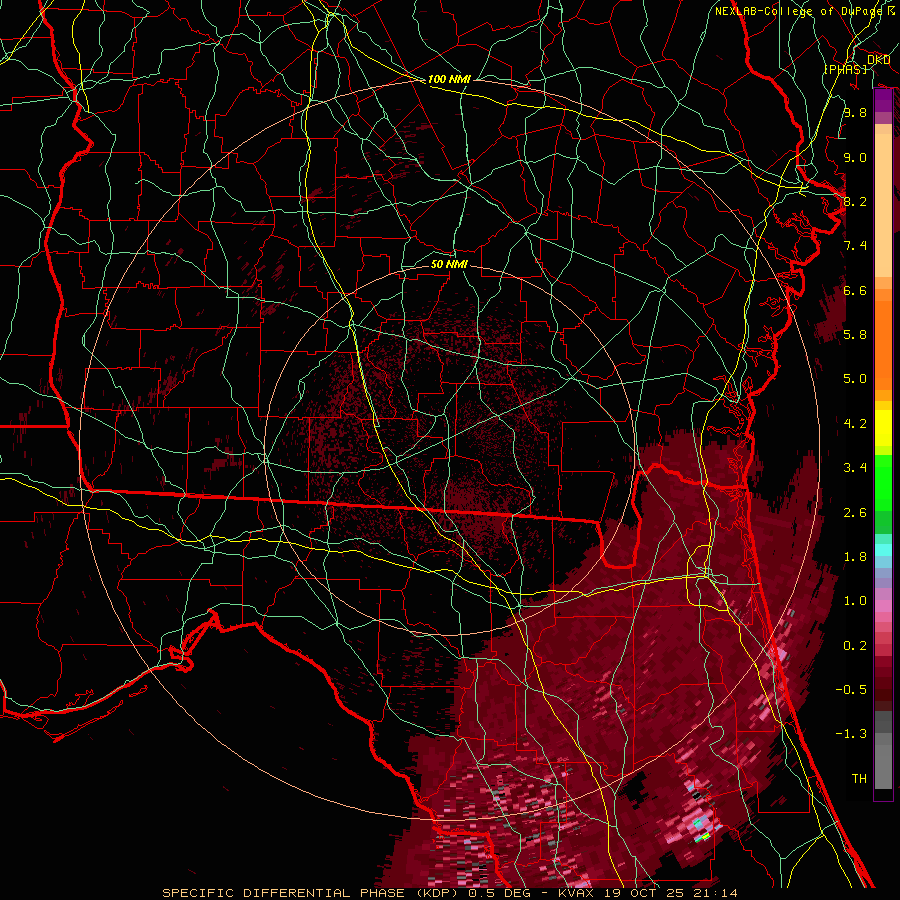900x900 pixels.
Task: Click the 3.4 value on the color scale
Action: pyautogui.click(x=855, y=468)
